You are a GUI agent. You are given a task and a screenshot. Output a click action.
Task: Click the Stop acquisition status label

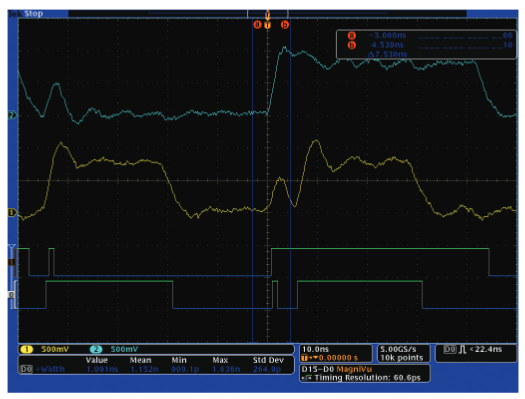click(33, 14)
